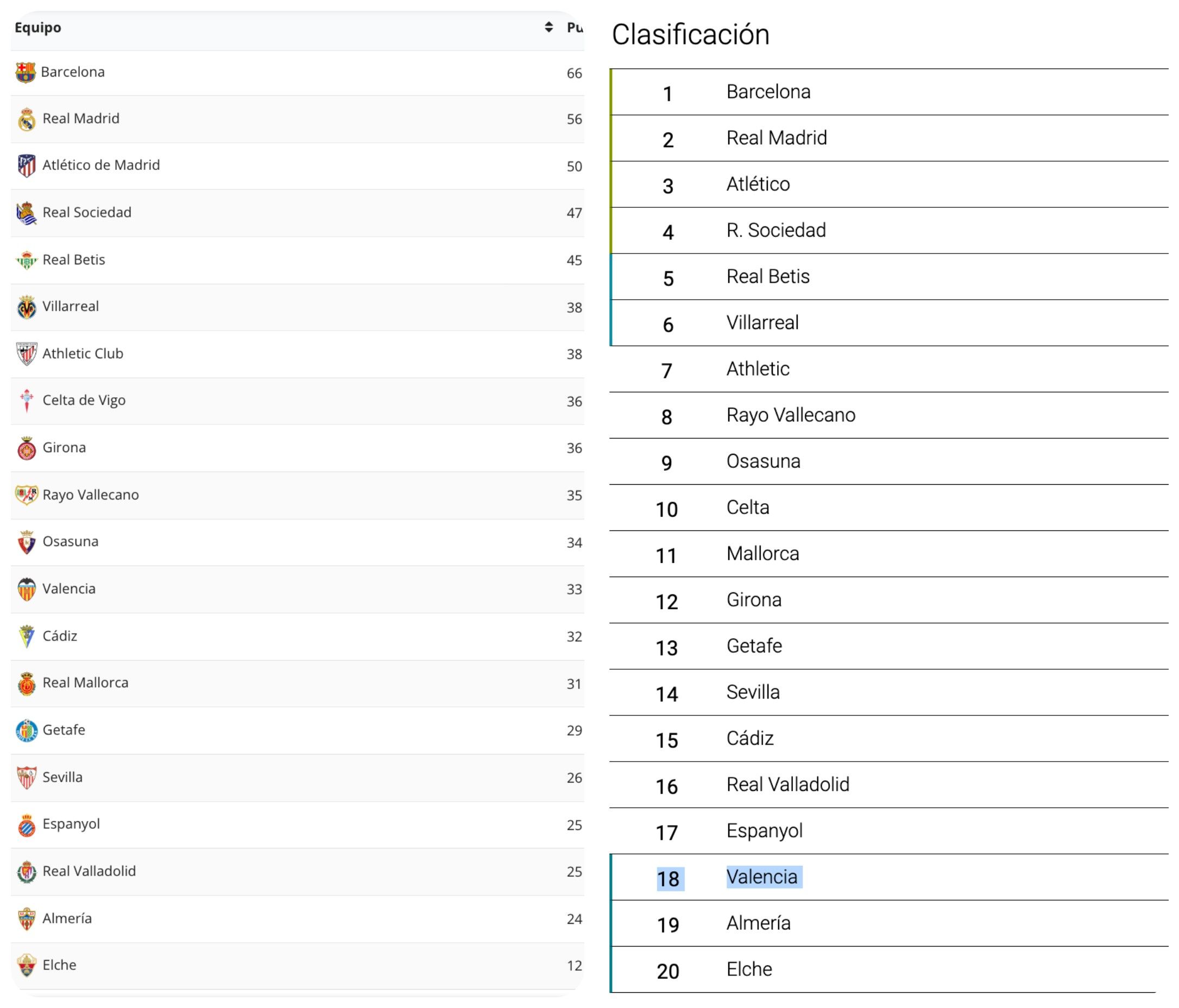Image resolution: width=1179 pixels, height=1008 pixels.
Task: Select the highlighted Valencia row at position 18
Action: click(x=762, y=877)
